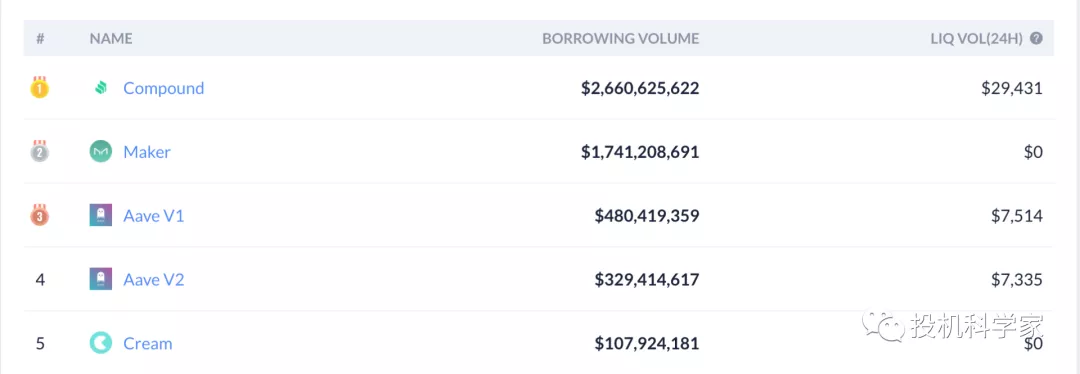Click the Aave V1 ghost logo icon
The height and width of the screenshot is (374, 1080).
pos(101,216)
